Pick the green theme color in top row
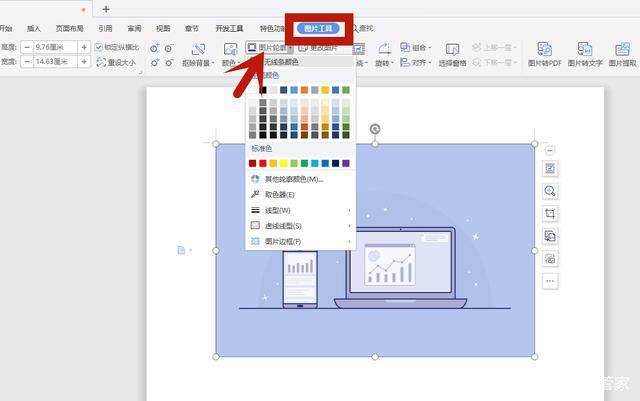Screen dimensions: 640x401 pyautogui.click(x=346, y=90)
